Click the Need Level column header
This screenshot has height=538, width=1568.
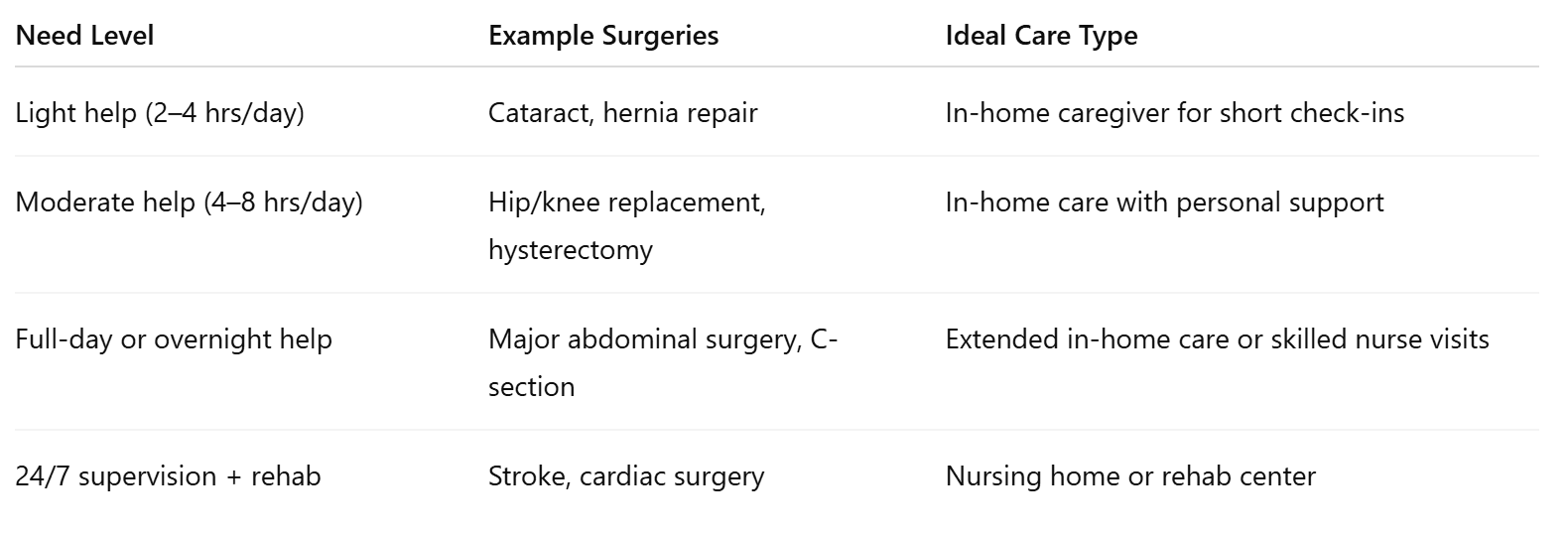84,36
